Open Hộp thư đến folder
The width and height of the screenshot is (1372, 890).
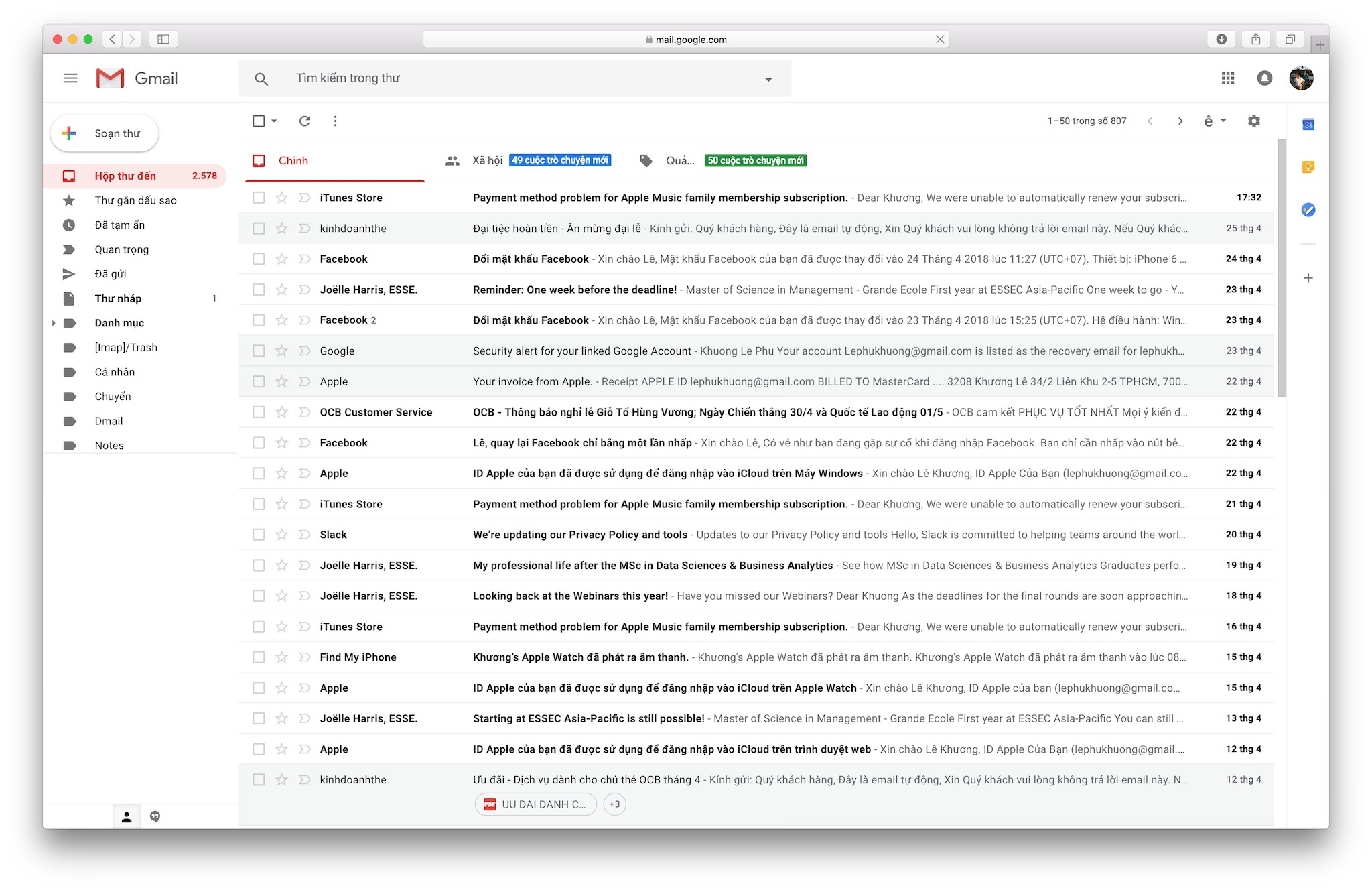(x=135, y=176)
